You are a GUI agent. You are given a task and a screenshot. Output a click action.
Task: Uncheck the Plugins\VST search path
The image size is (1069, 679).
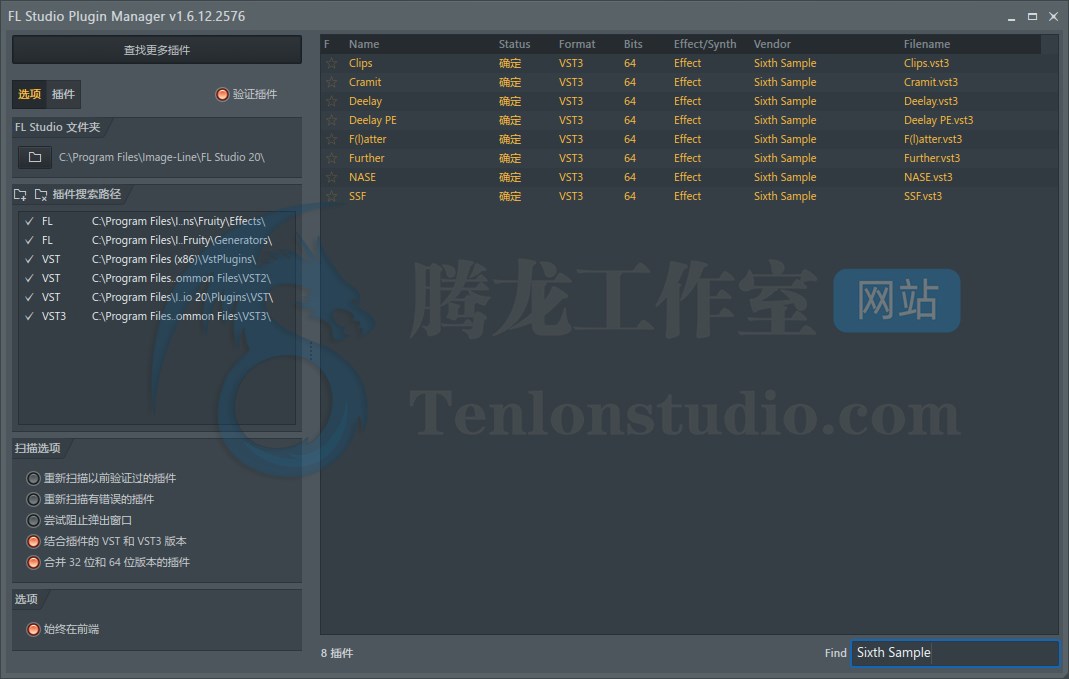pyautogui.click(x=29, y=298)
